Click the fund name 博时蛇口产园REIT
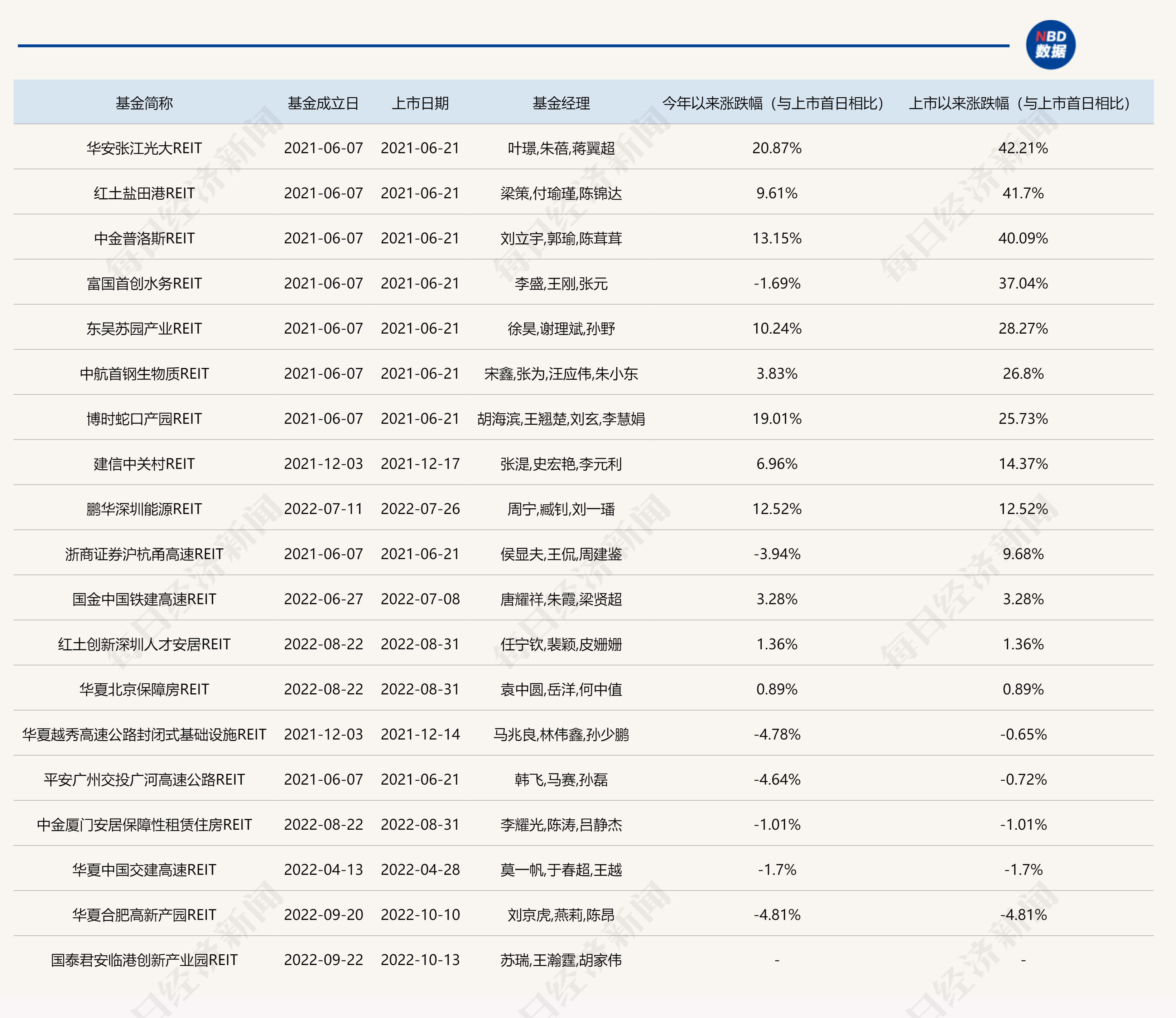 pyautogui.click(x=144, y=419)
